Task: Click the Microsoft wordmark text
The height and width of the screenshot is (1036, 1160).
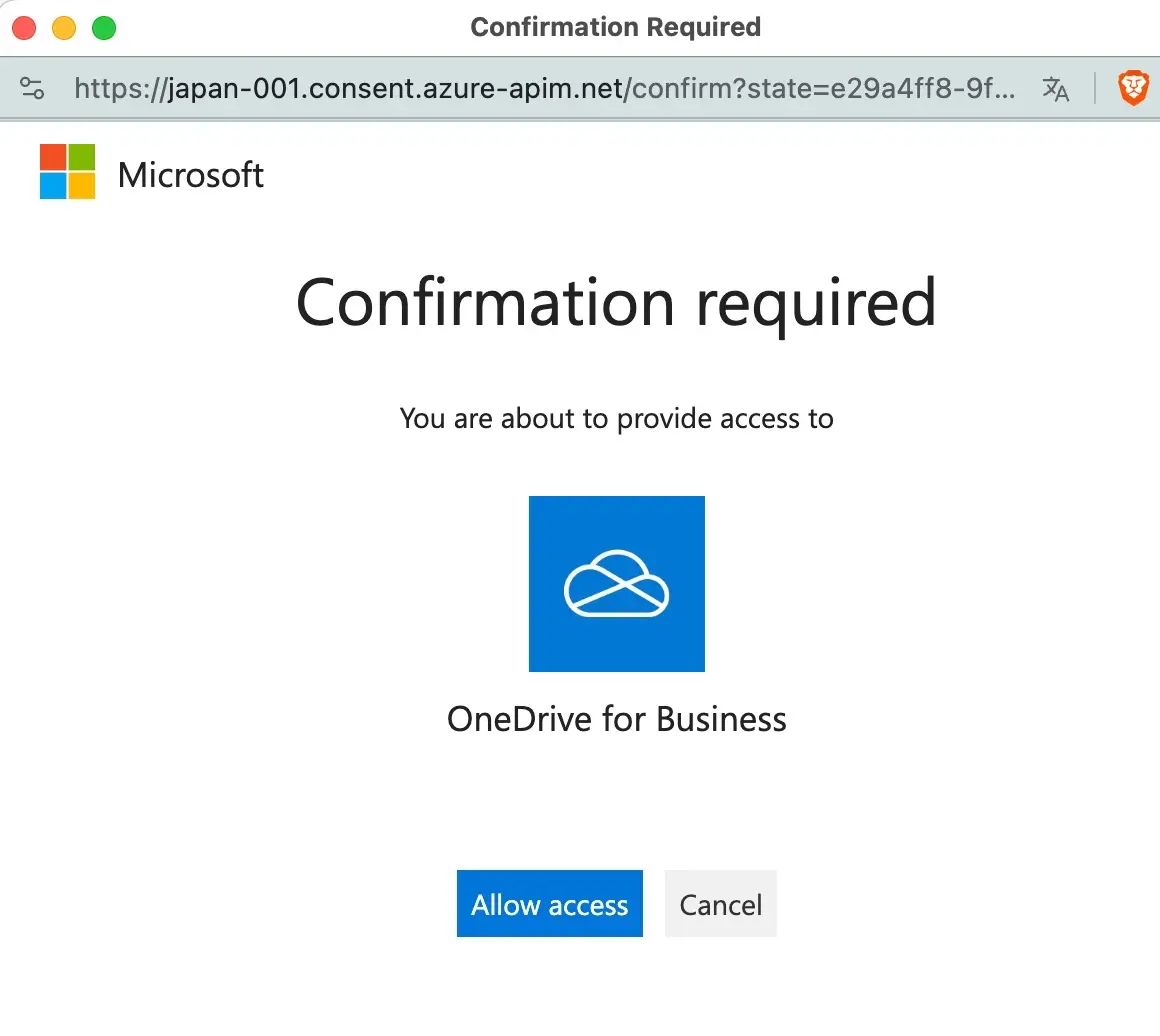Action: (191, 175)
